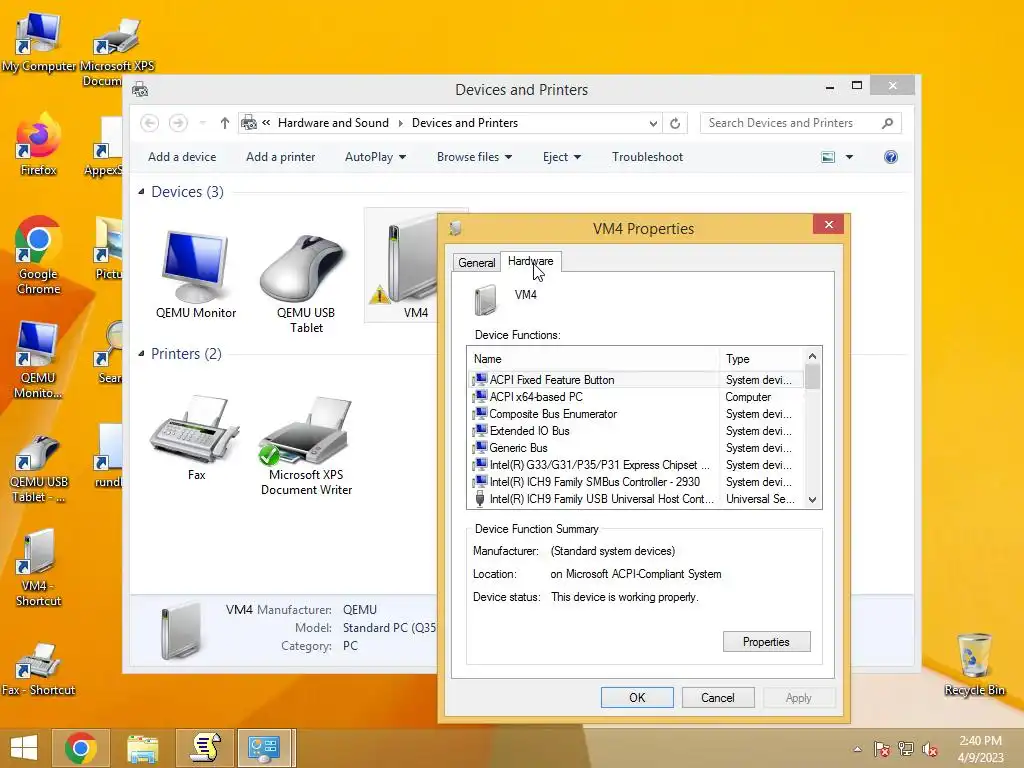The width and height of the screenshot is (1024, 768).
Task: Select Intel(R) ICH9 Family SMBus Controller row
Action: click(x=636, y=481)
